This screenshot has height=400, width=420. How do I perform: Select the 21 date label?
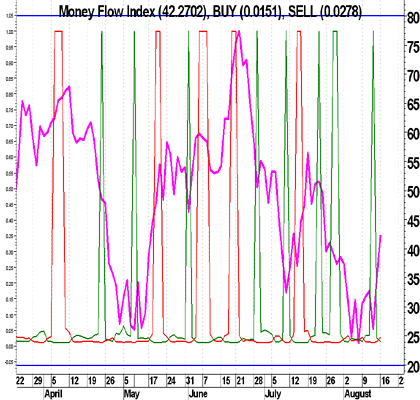[240, 381]
